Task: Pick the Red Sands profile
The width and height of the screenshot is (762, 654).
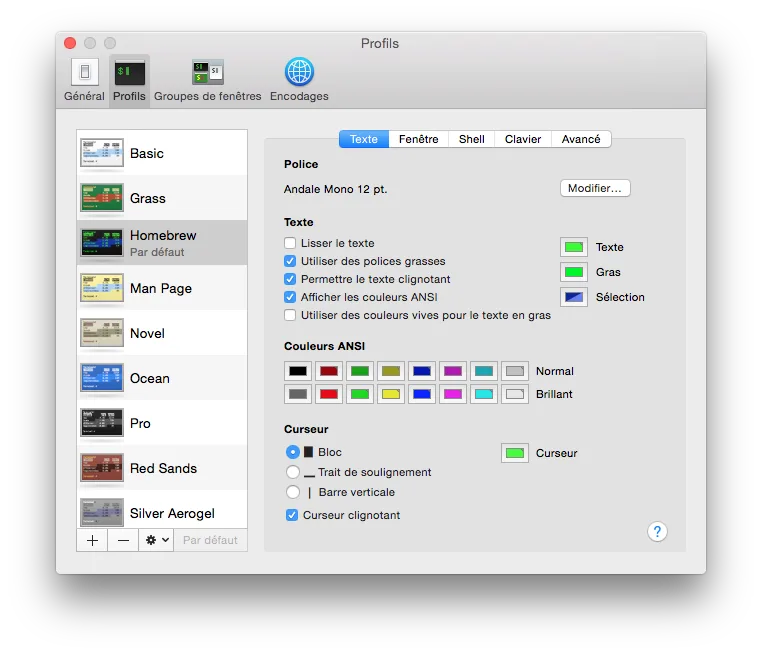Action: point(162,468)
